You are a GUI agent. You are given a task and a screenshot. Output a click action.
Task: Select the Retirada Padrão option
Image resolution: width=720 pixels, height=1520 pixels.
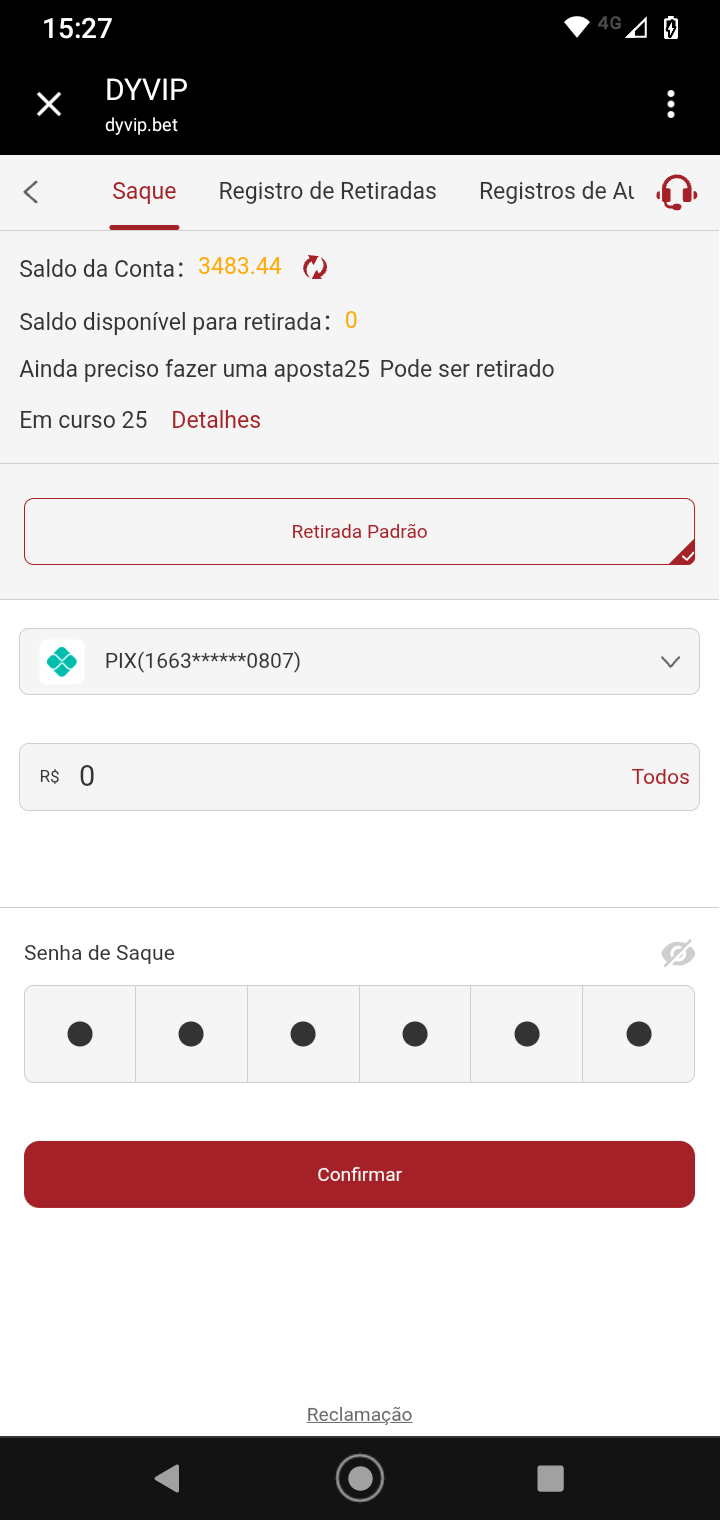pos(359,531)
